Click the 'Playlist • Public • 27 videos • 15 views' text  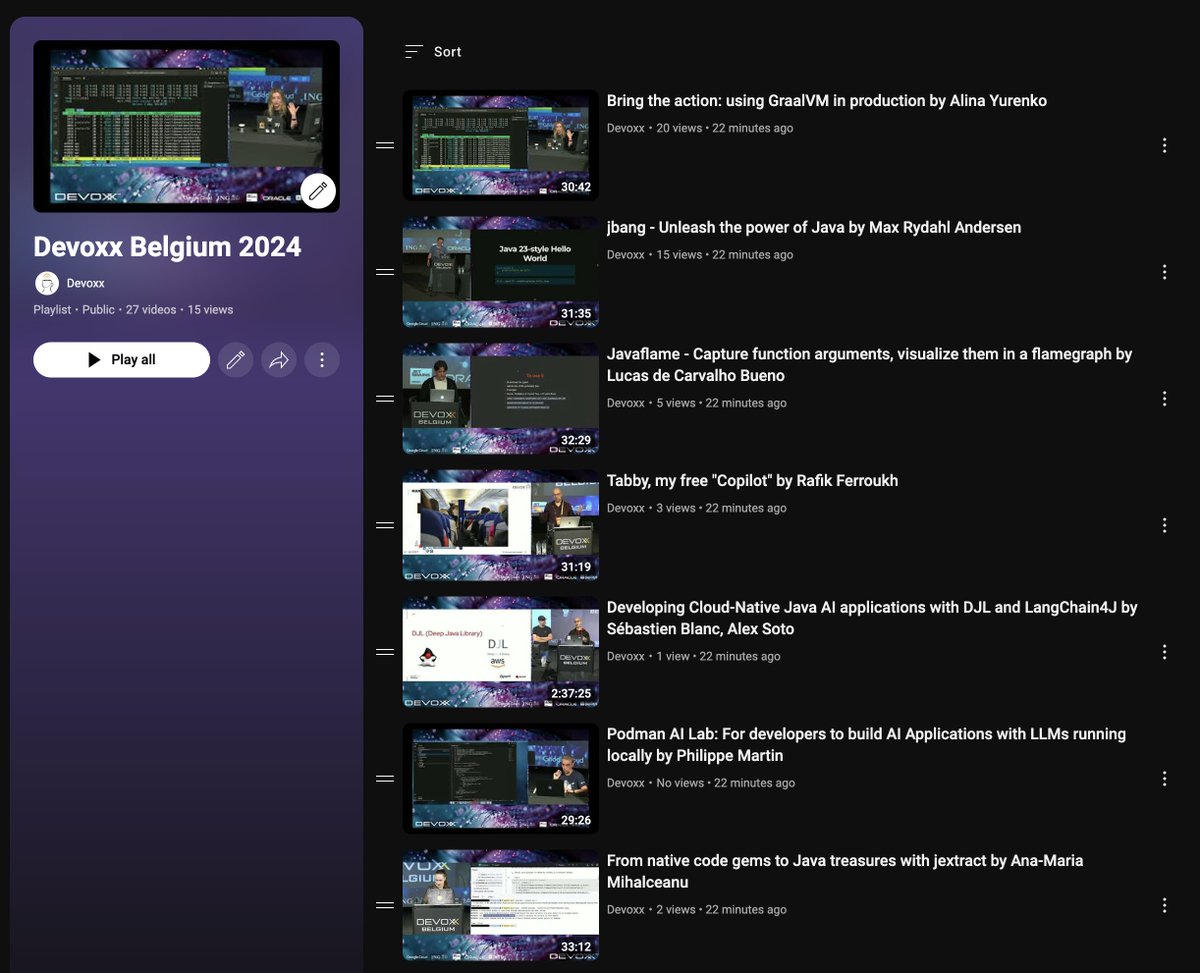(x=133, y=310)
